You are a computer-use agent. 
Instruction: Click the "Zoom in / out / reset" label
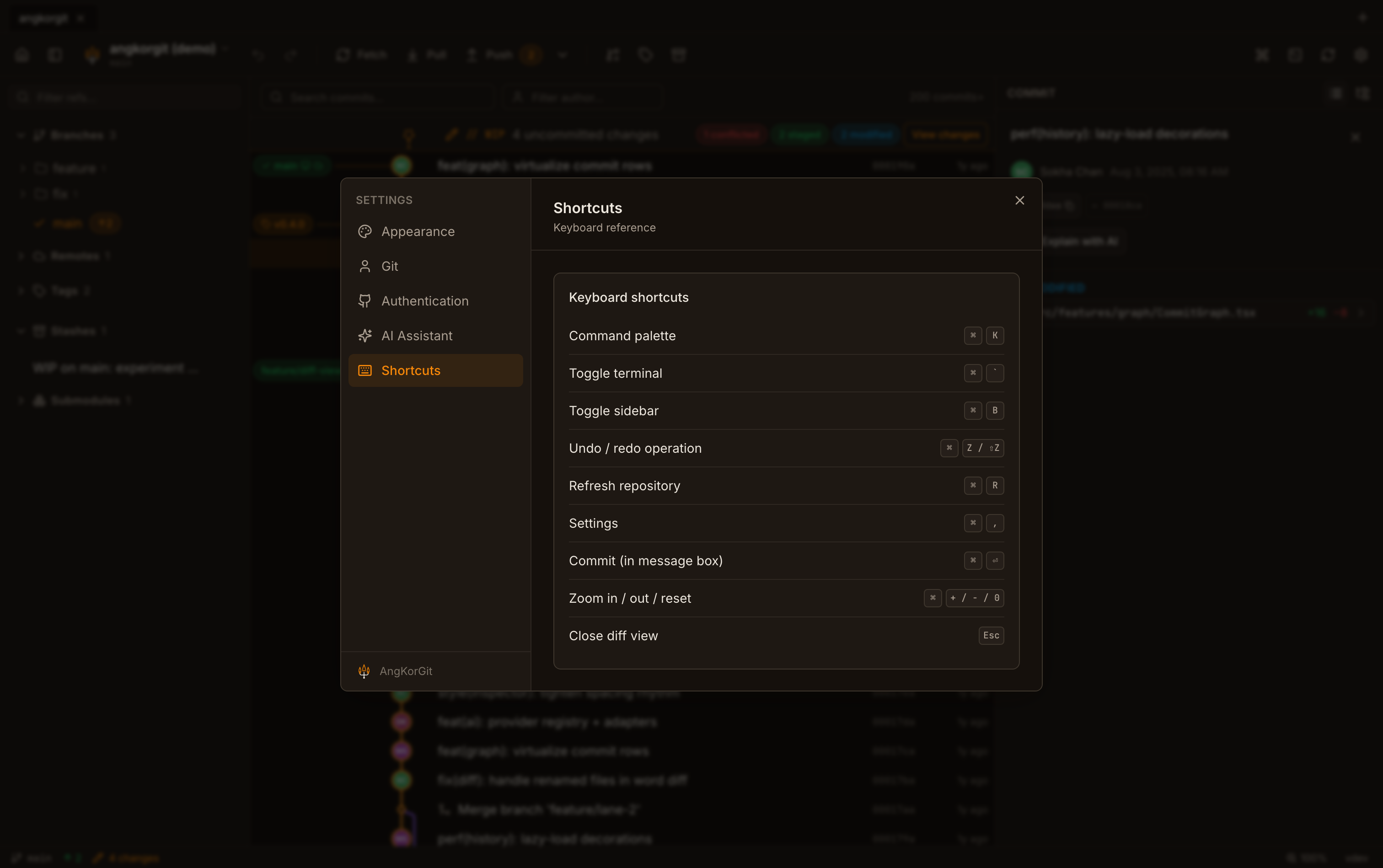point(630,598)
